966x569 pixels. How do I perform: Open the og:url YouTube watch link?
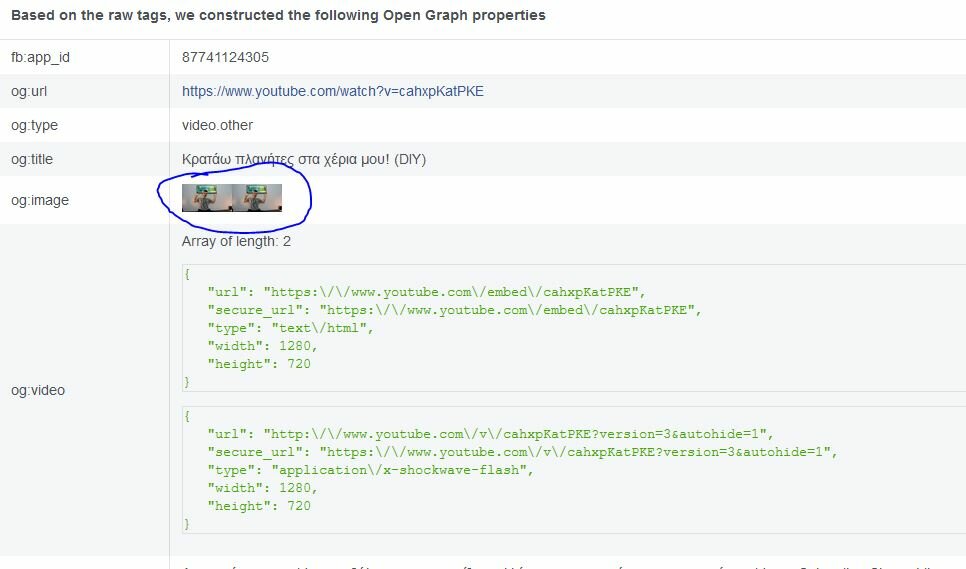click(333, 91)
